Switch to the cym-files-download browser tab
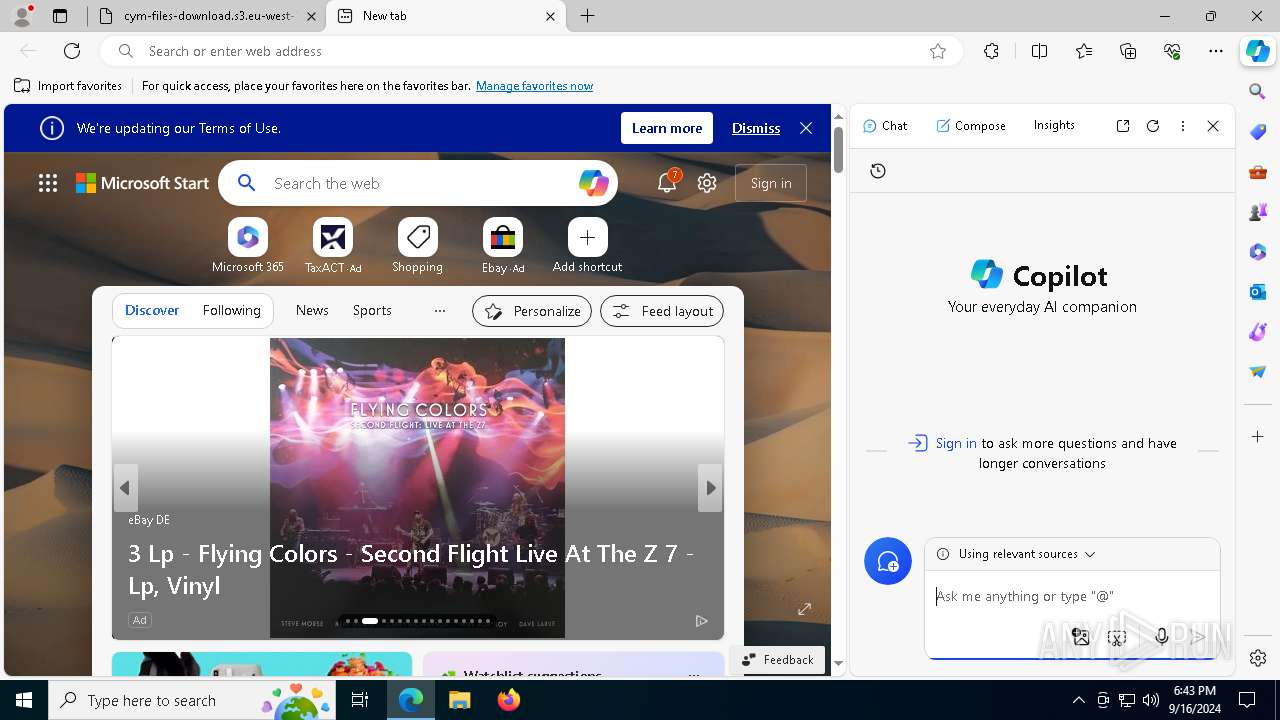The image size is (1280, 720). pos(206,16)
